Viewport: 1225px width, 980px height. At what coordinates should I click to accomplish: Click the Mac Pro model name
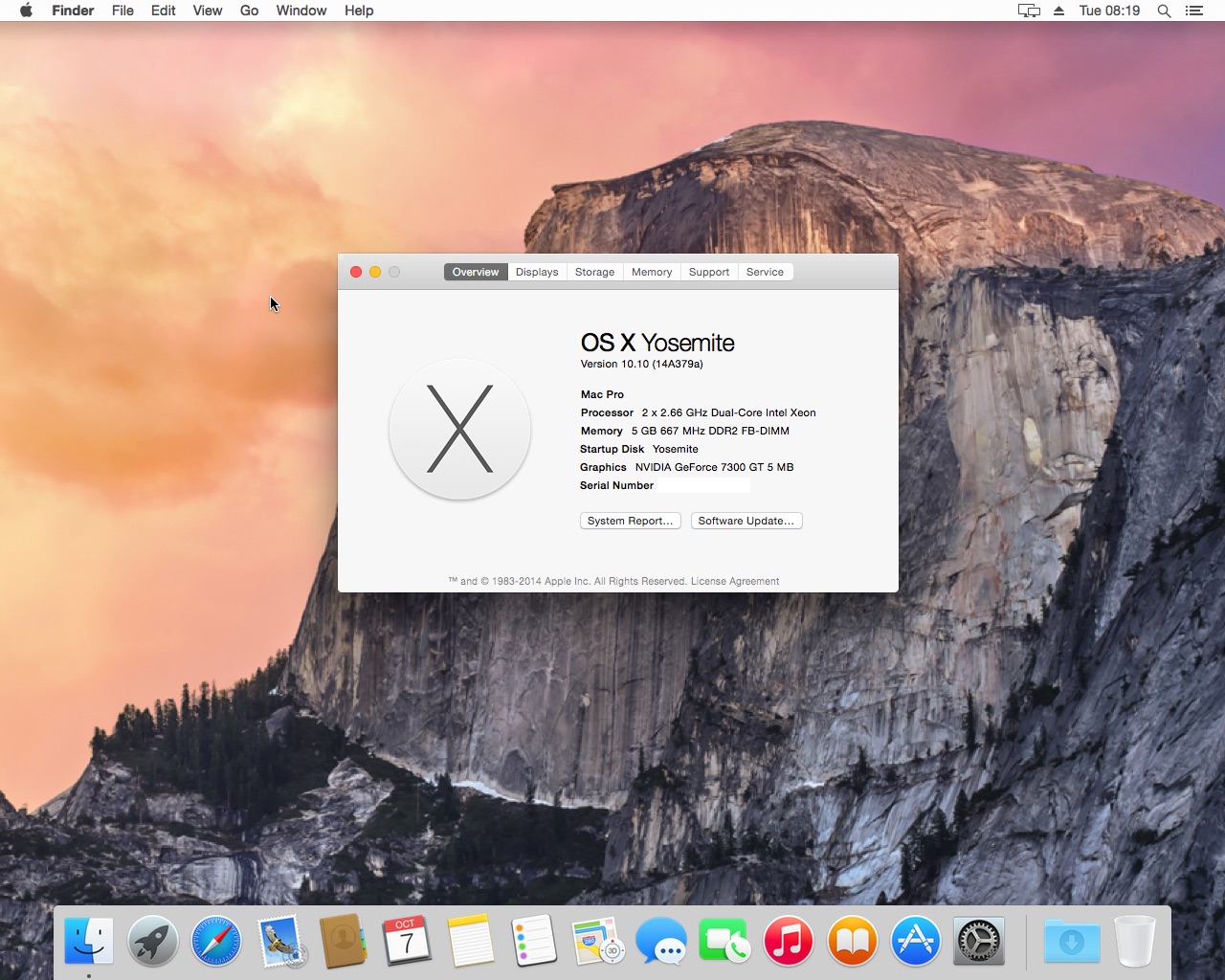[x=602, y=394]
